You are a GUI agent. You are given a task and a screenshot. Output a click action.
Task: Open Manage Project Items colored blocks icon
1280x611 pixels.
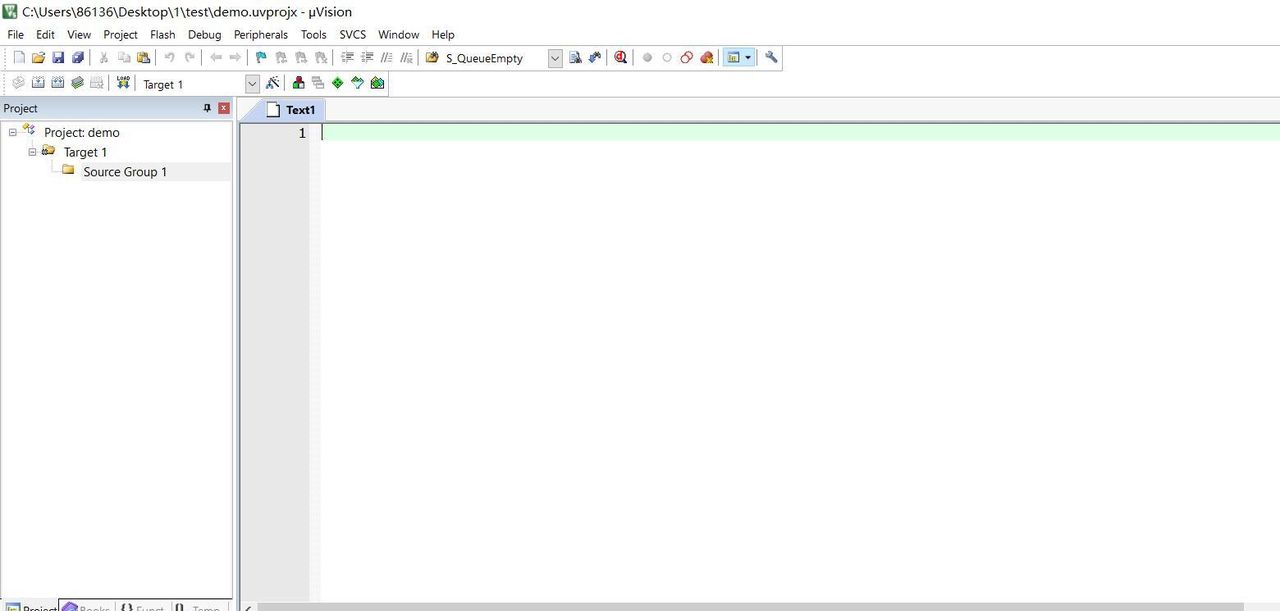[x=298, y=84]
